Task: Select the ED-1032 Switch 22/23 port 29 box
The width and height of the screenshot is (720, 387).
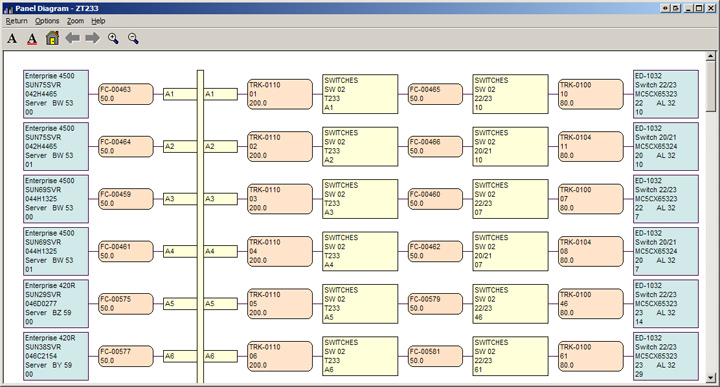Action: (x=666, y=356)
